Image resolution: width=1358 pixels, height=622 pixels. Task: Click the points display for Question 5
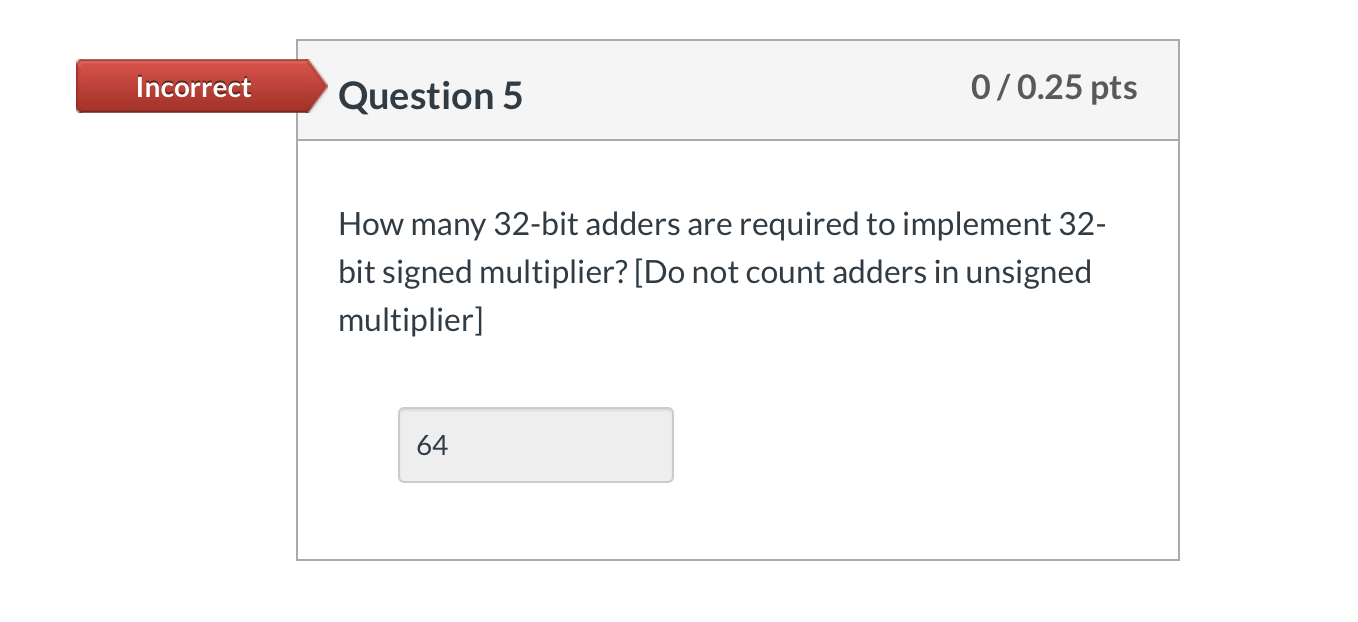click(1055, 87)
